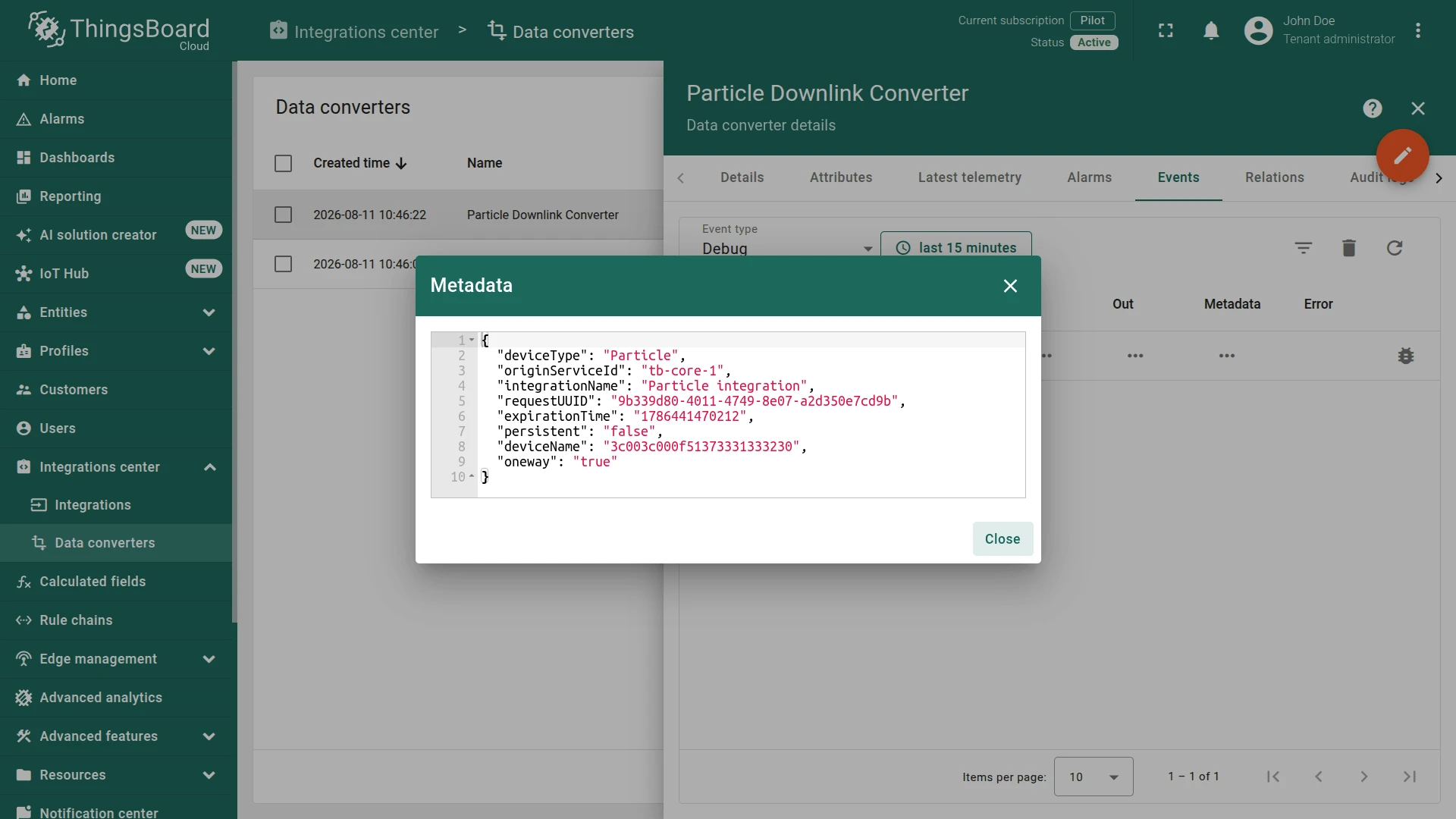The height and width of the screenshot is (819, 1456).
Task: Click the Close button in Metadata dialog
Action: click(x=1003, y=539)
